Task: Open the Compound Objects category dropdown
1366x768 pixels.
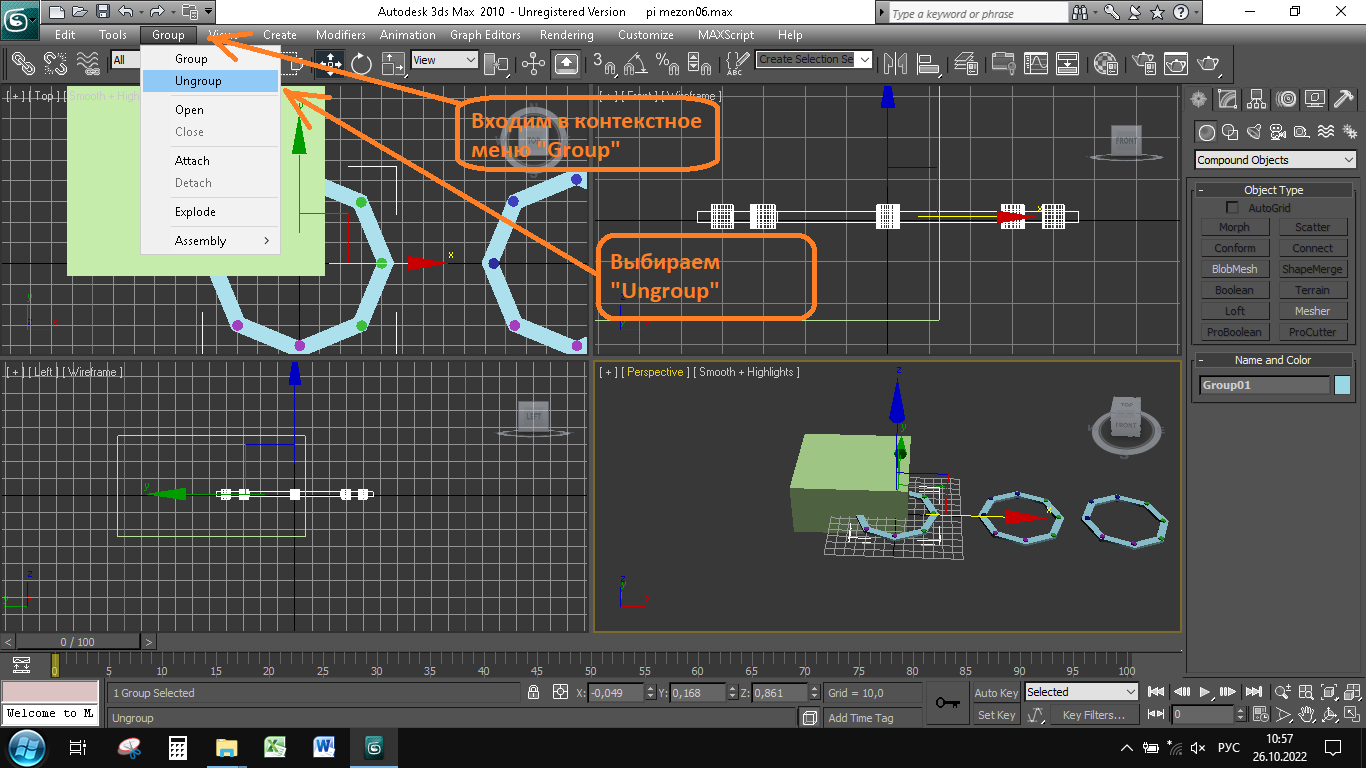Action: [x=1275, y=160]
